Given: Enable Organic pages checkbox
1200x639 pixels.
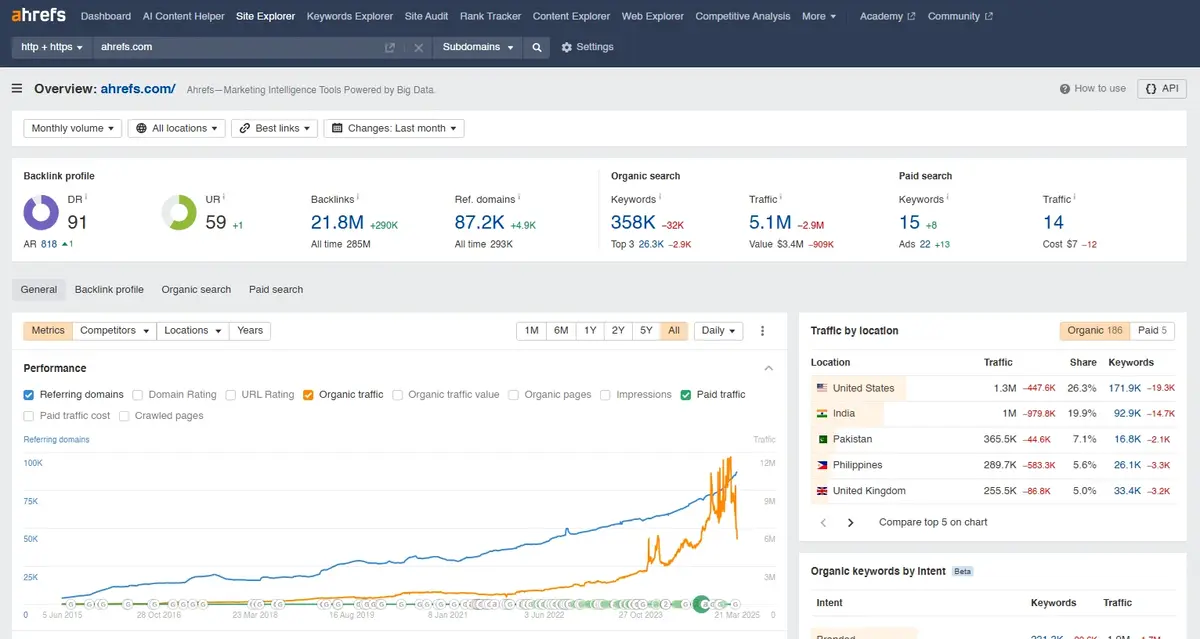Looking at the screenshot, I should click(514, 395).
